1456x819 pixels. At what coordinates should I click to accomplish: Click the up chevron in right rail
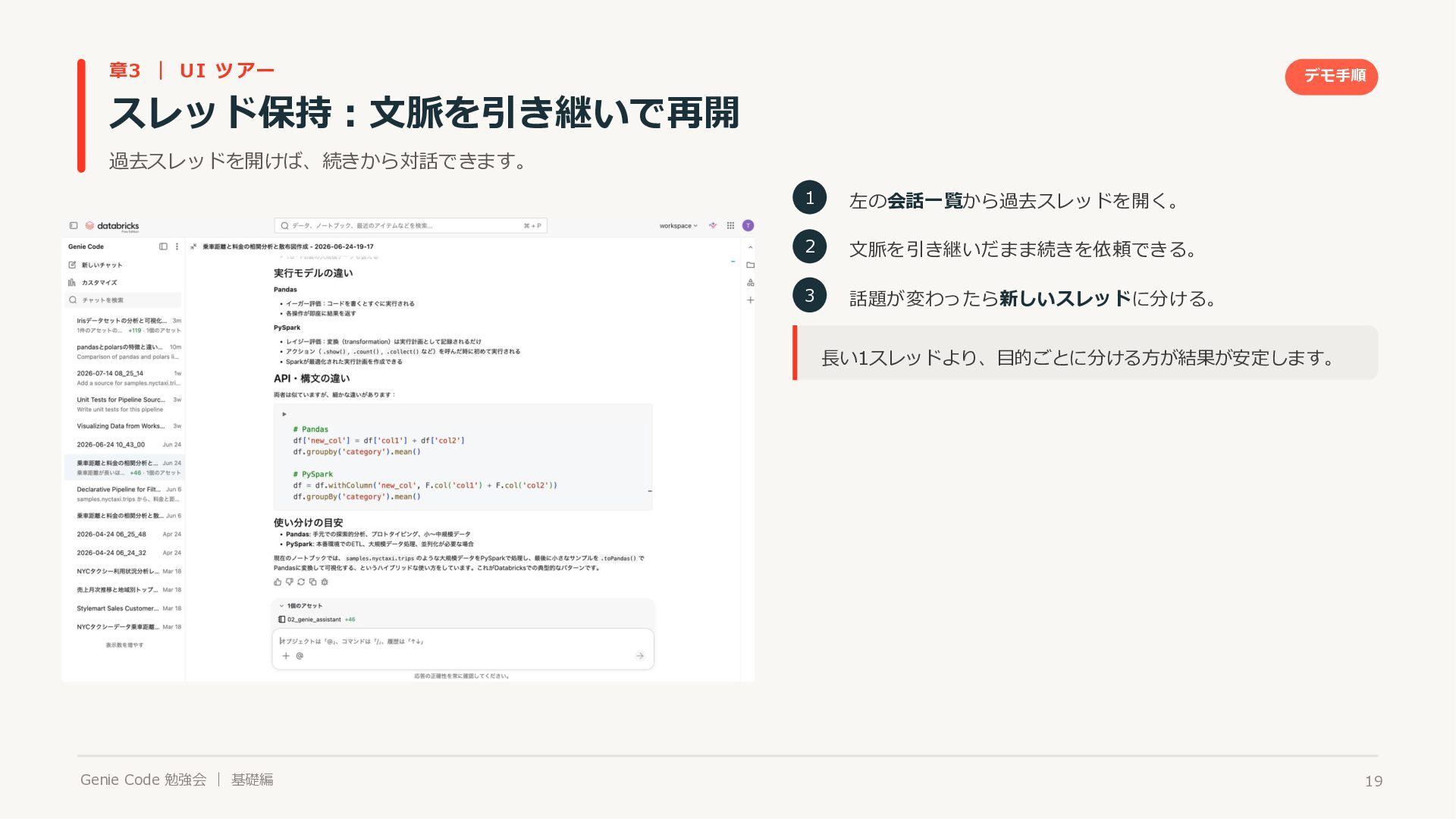coord(750,247)
